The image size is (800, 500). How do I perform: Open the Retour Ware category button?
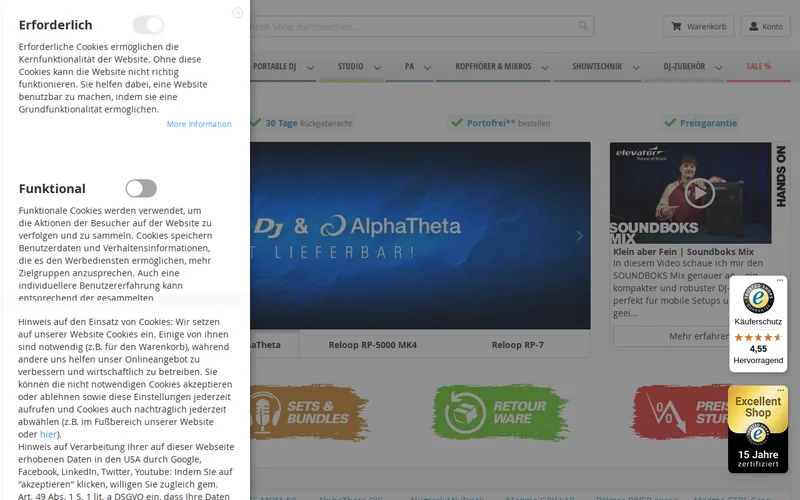[x=500, y=413]
